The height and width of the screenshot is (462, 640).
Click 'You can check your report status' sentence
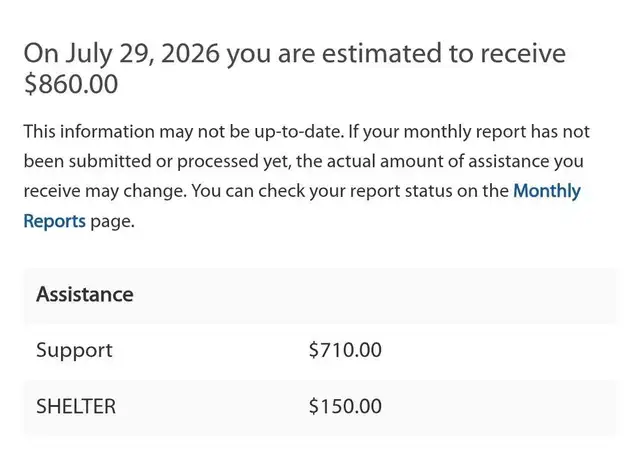[x=322, y=191]
